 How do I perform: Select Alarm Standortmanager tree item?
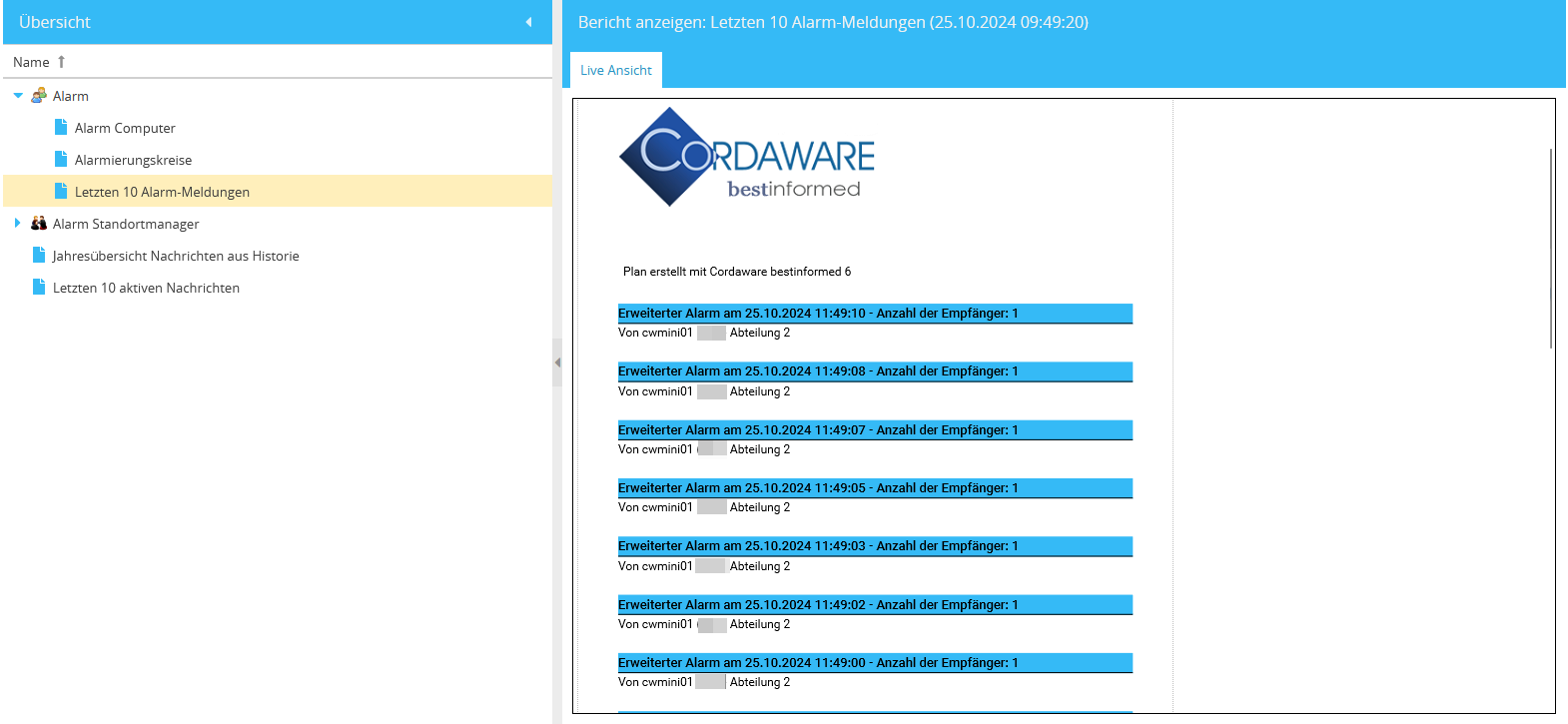(x=126, y=224)
